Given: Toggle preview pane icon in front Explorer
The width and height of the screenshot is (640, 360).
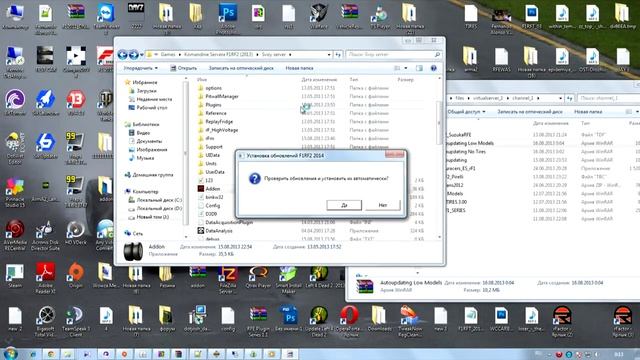Looking at the screenshot, I should [419, 68].
